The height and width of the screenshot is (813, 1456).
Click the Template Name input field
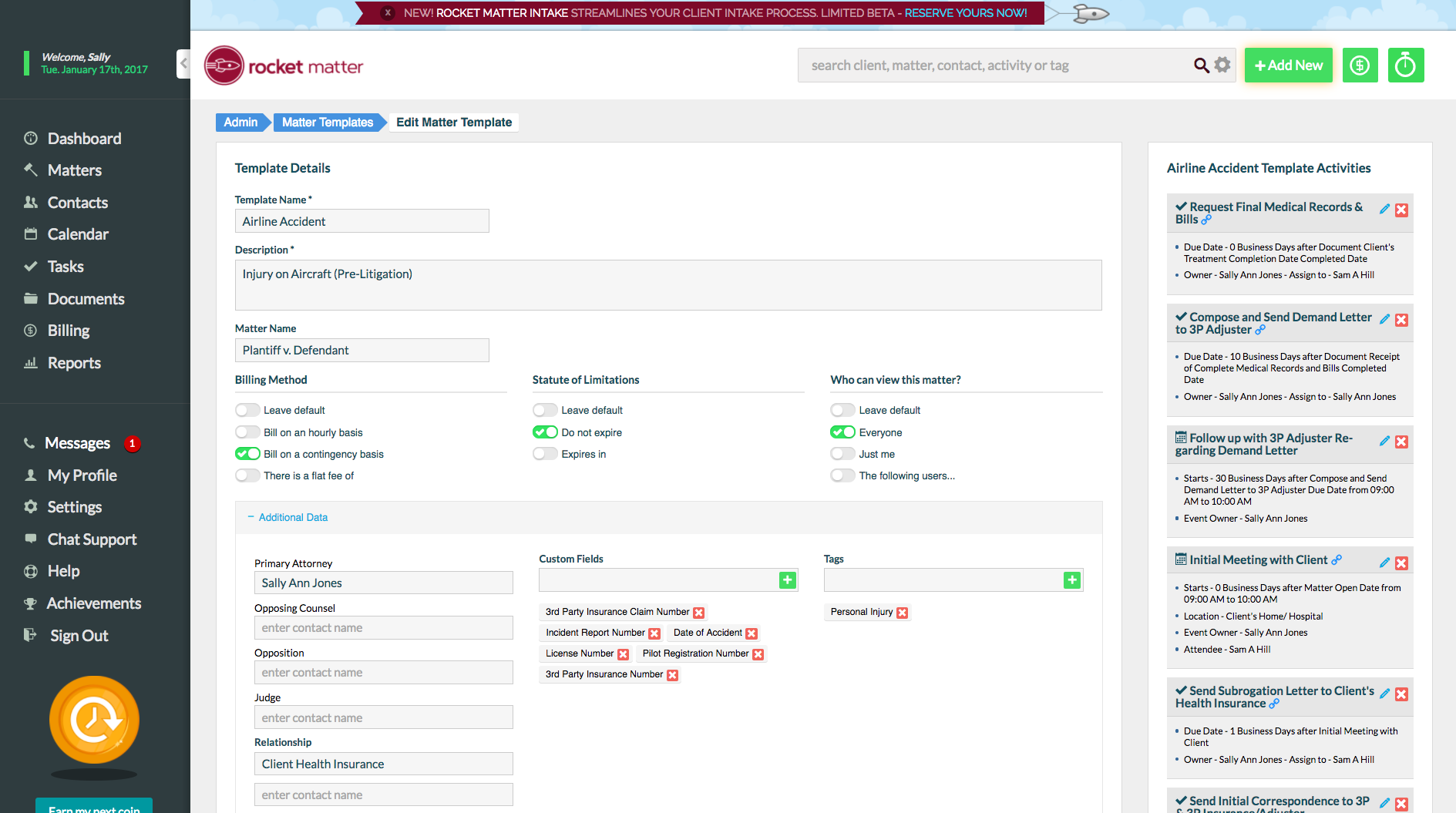click(x=361, y=221)
